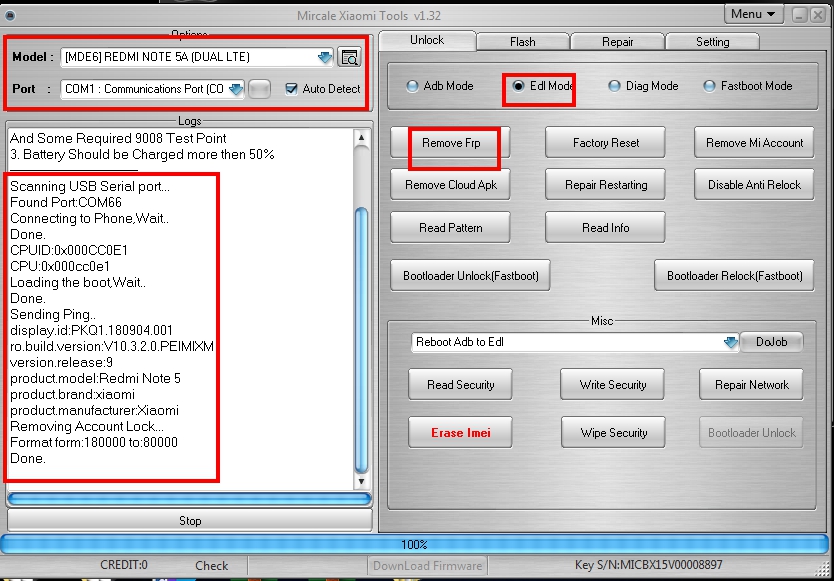Click the red Erase Imei button
The height and width of the screenshot is (581, 834).
pos(461,433)
